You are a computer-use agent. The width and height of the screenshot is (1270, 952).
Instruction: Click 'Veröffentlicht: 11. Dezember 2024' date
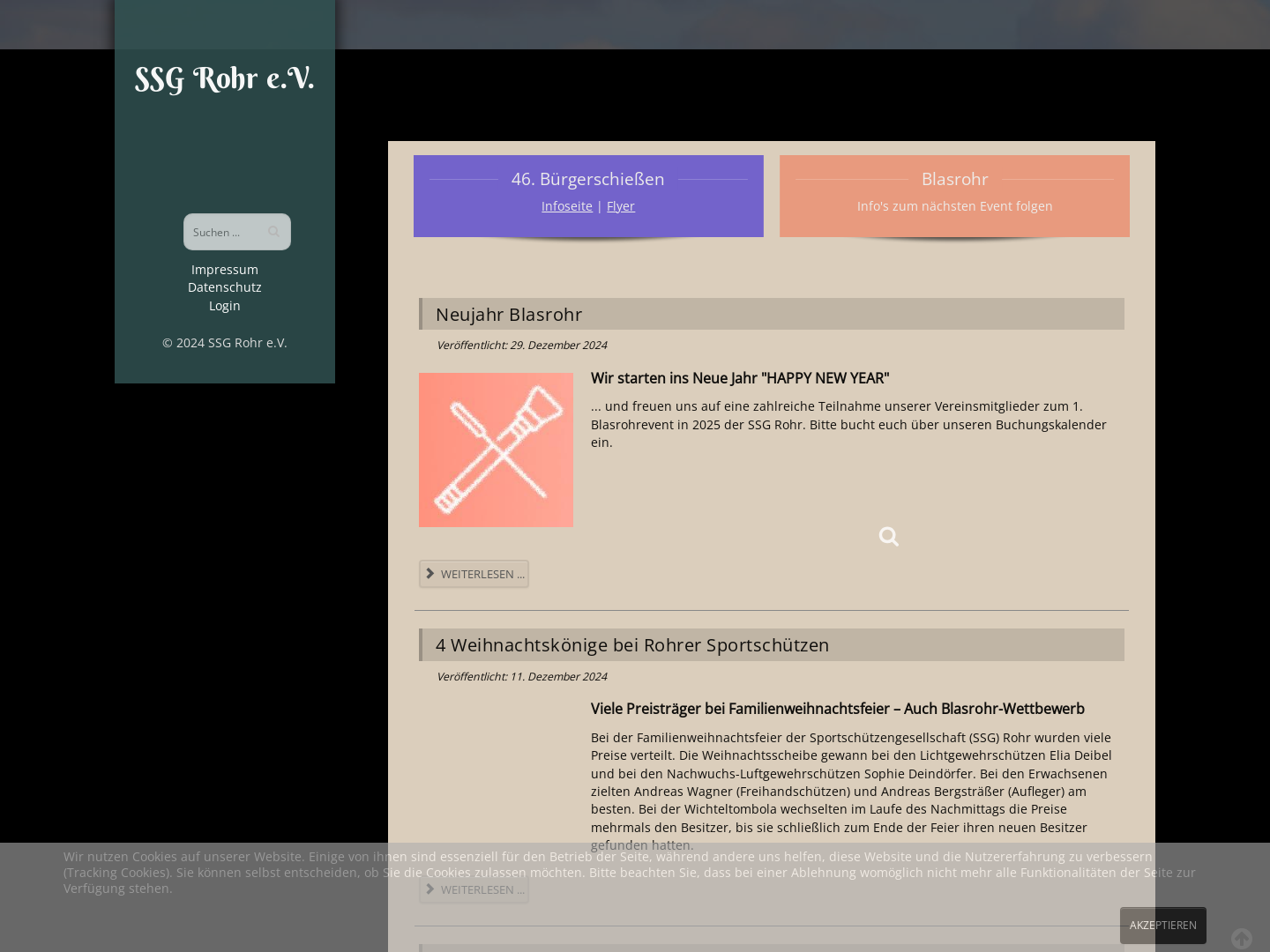(521, 677)
